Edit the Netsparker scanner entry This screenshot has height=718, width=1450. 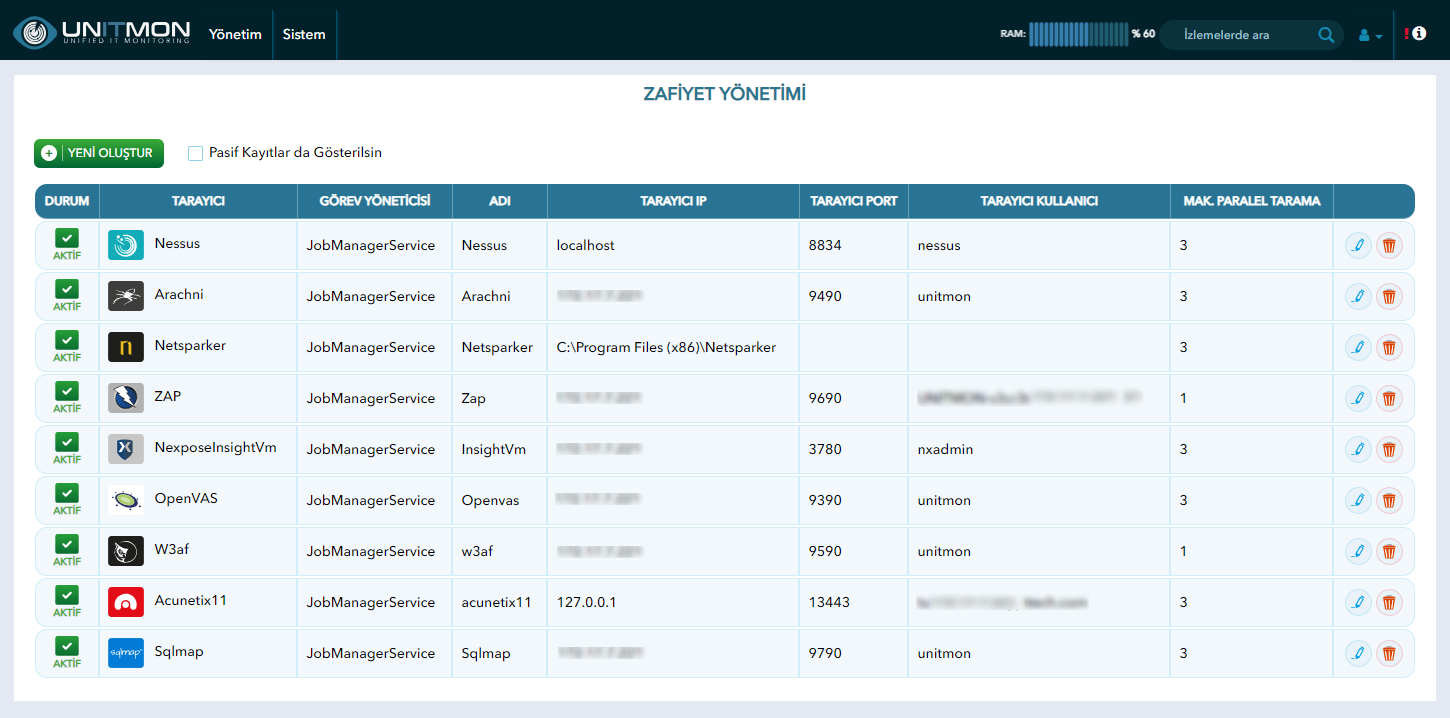[x=1357, y=347]
